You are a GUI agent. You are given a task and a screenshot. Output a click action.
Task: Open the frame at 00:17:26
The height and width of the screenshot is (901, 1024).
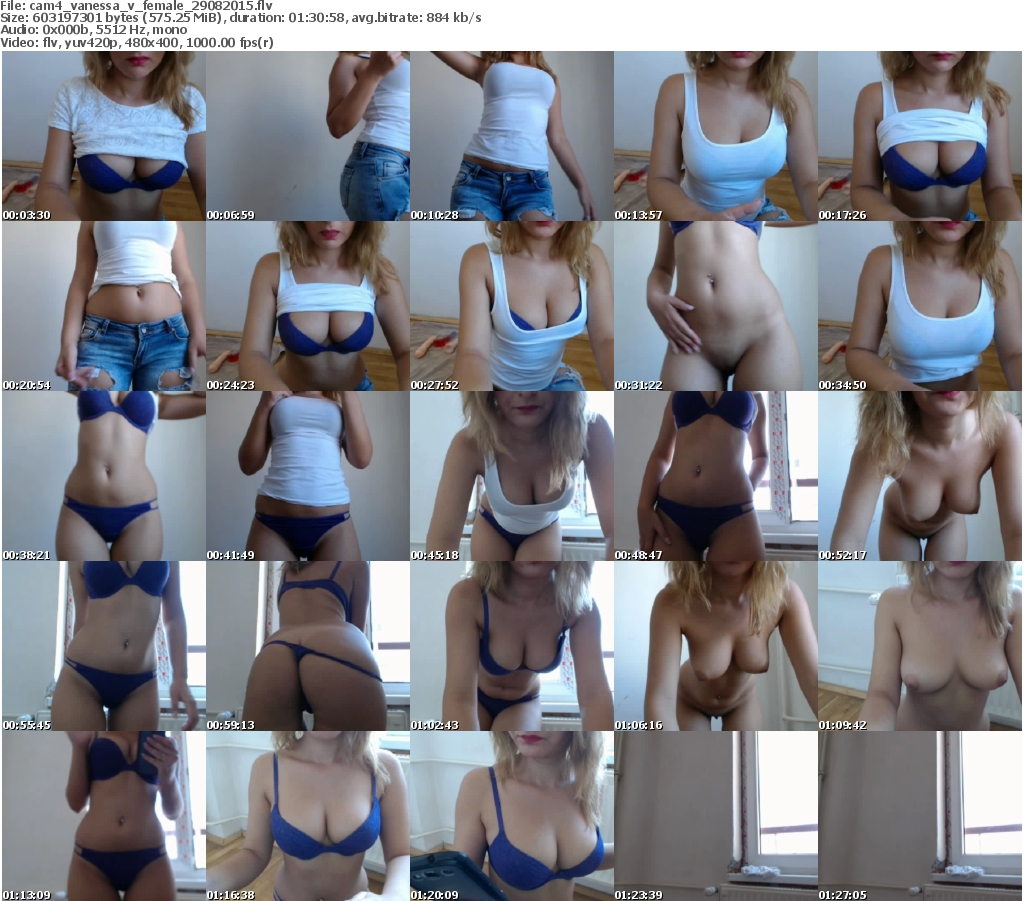(x=920, y=136)
